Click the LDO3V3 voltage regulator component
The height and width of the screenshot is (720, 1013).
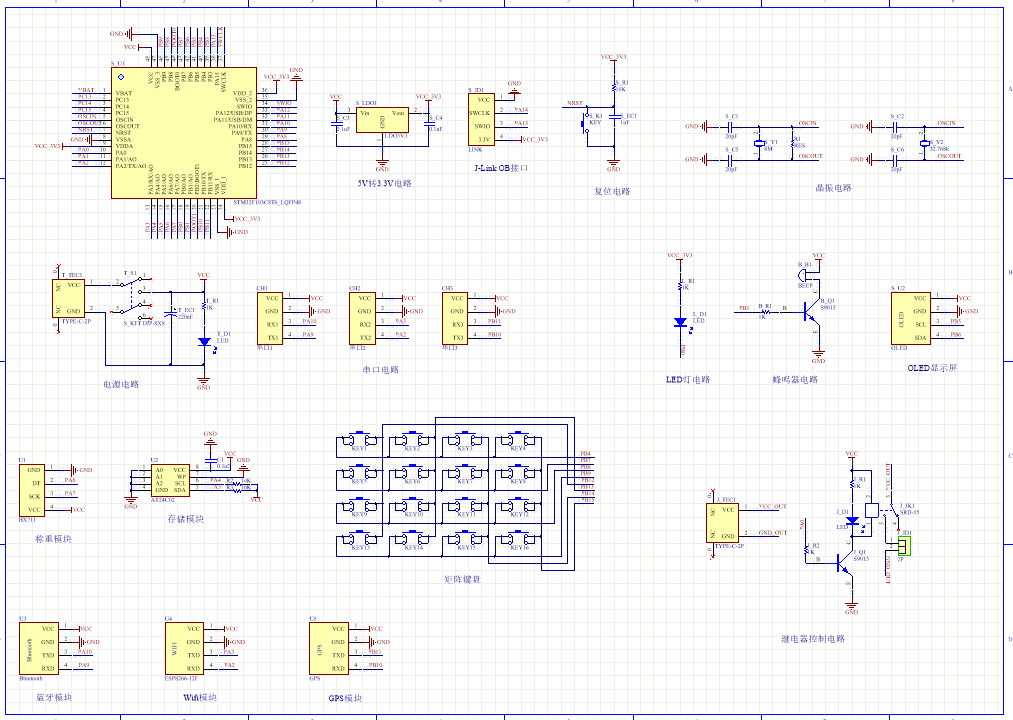(x=382, y=120)
